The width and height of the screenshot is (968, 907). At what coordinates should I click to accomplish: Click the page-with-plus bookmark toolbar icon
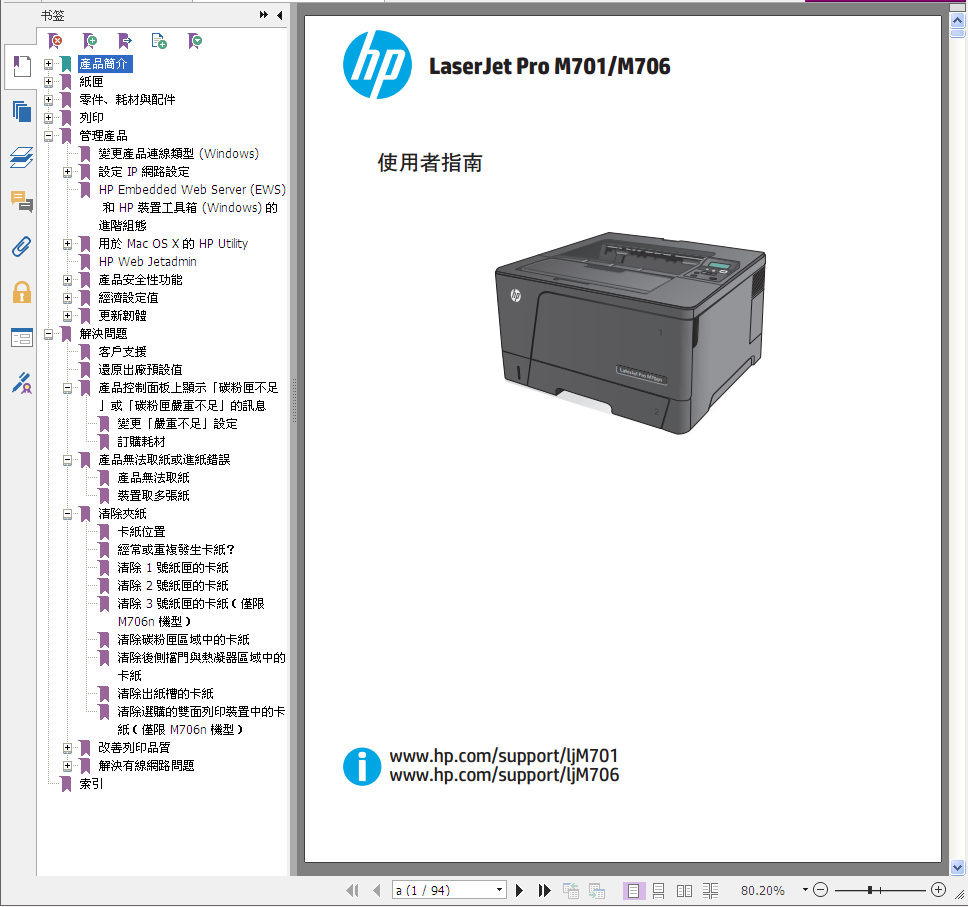pyautogui.click(x=159, y=41)
